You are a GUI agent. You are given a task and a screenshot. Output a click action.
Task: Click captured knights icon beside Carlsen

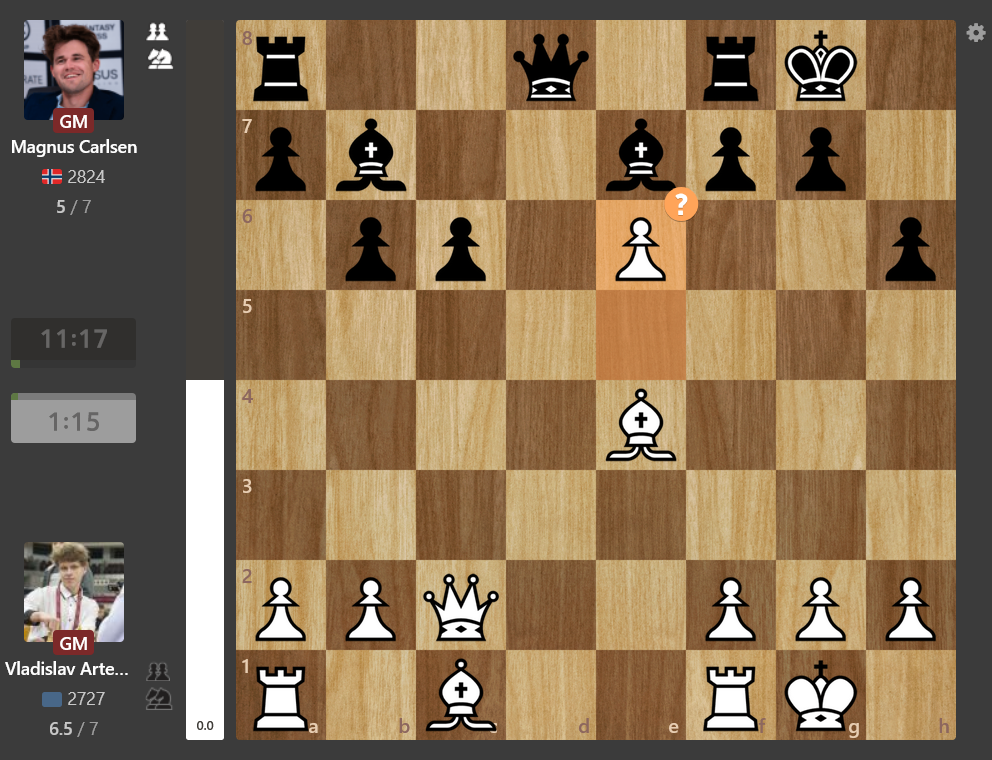160,59
